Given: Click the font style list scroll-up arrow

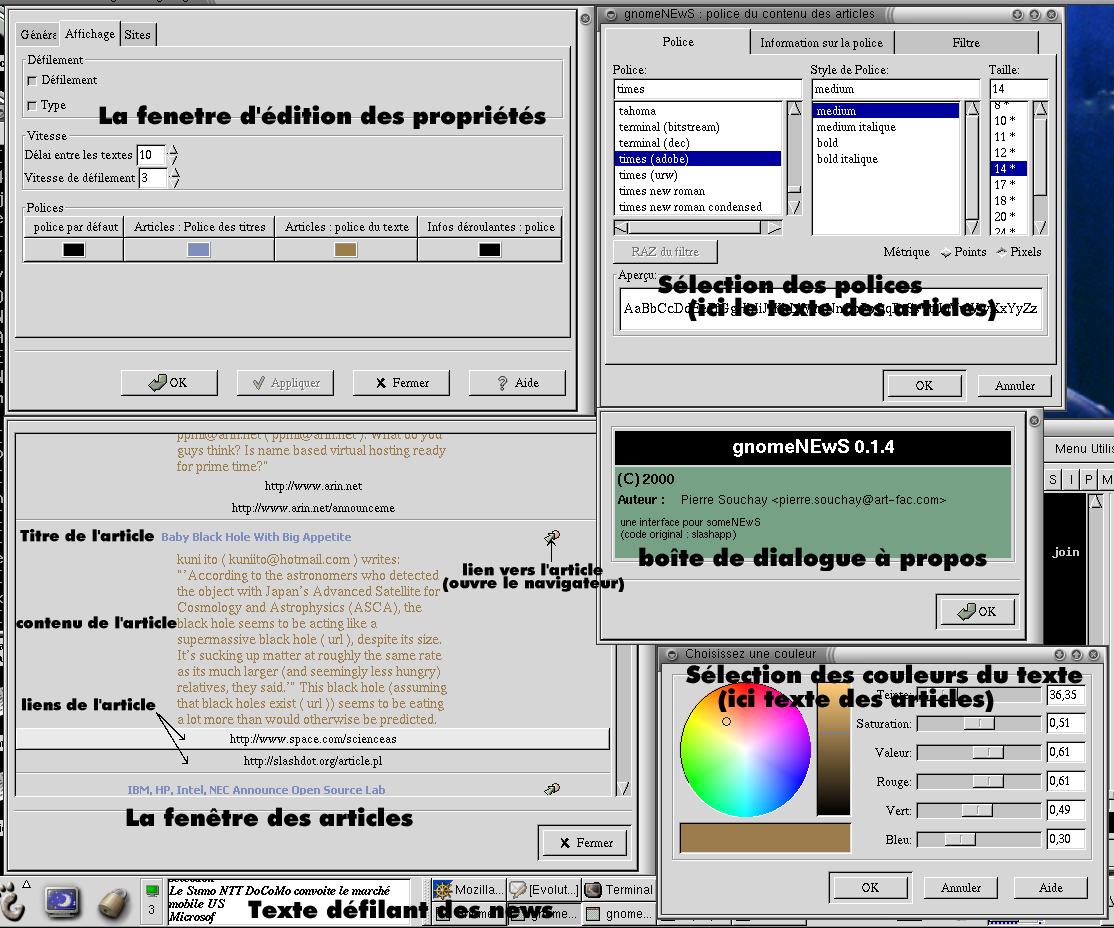Looking at the screenshot, I should 972,109.
